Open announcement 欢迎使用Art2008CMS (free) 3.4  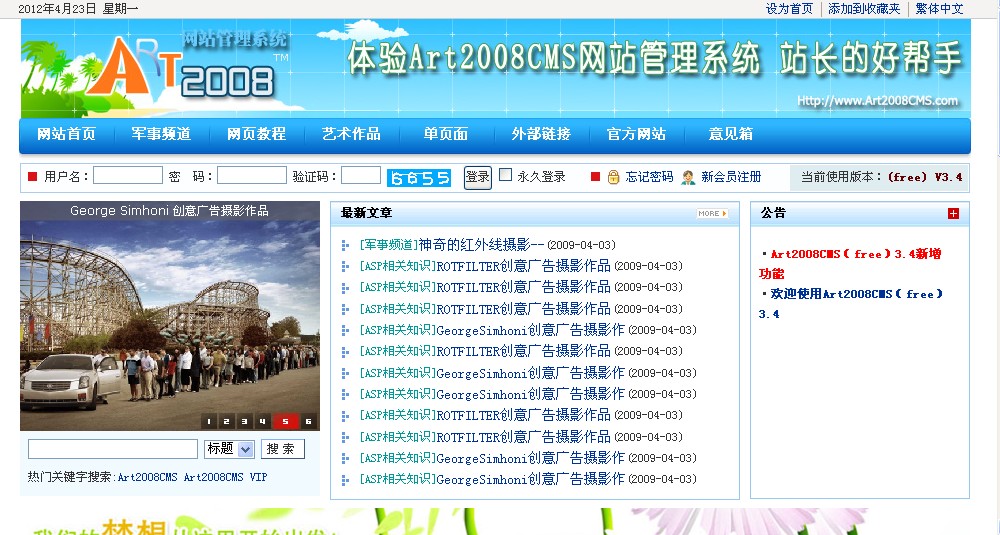pos(851,304)
